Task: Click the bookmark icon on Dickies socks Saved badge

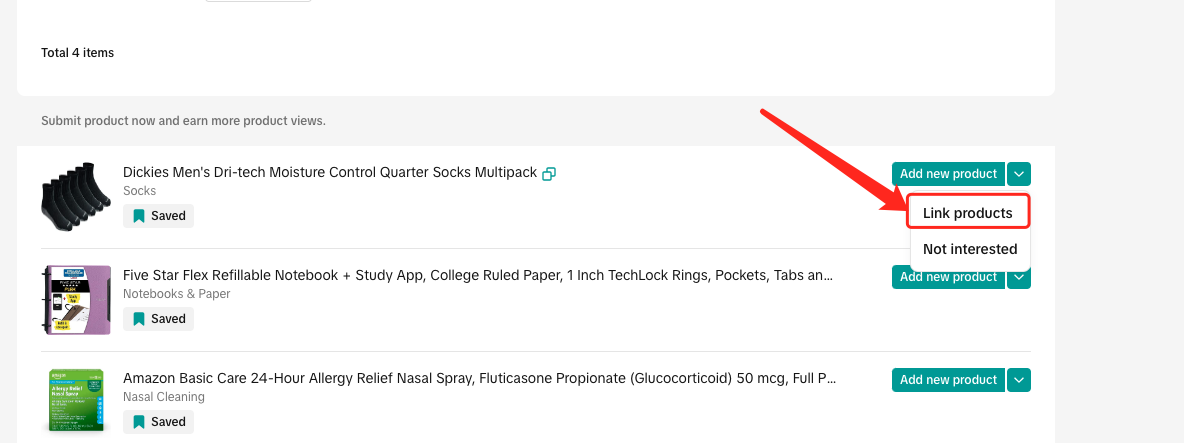Action: 139,216
